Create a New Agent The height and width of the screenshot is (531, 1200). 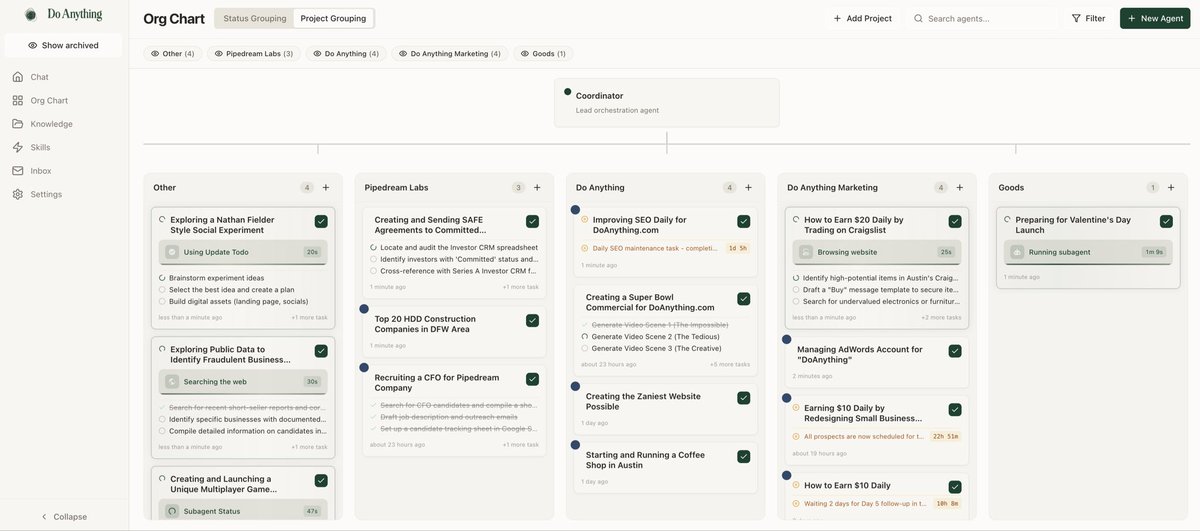tap(1155, 18)
